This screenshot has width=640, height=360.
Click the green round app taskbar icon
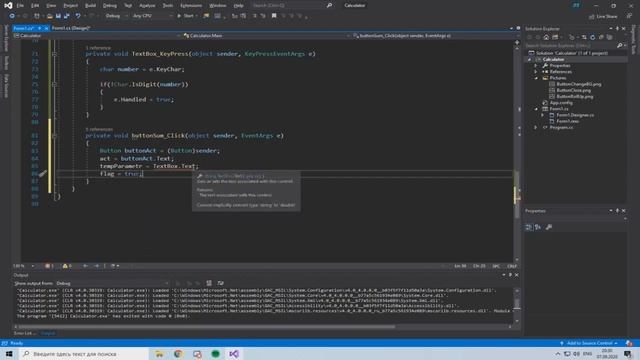click(x=216, y=354)
